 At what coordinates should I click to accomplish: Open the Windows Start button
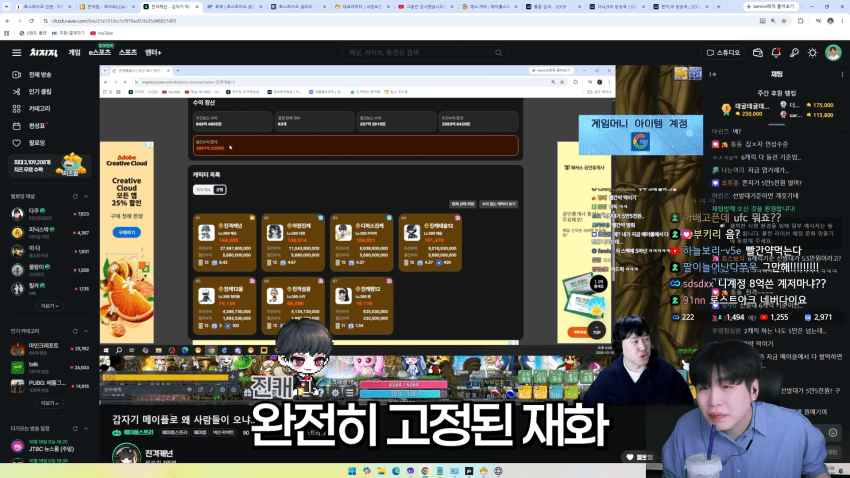(x=352, y=471)
